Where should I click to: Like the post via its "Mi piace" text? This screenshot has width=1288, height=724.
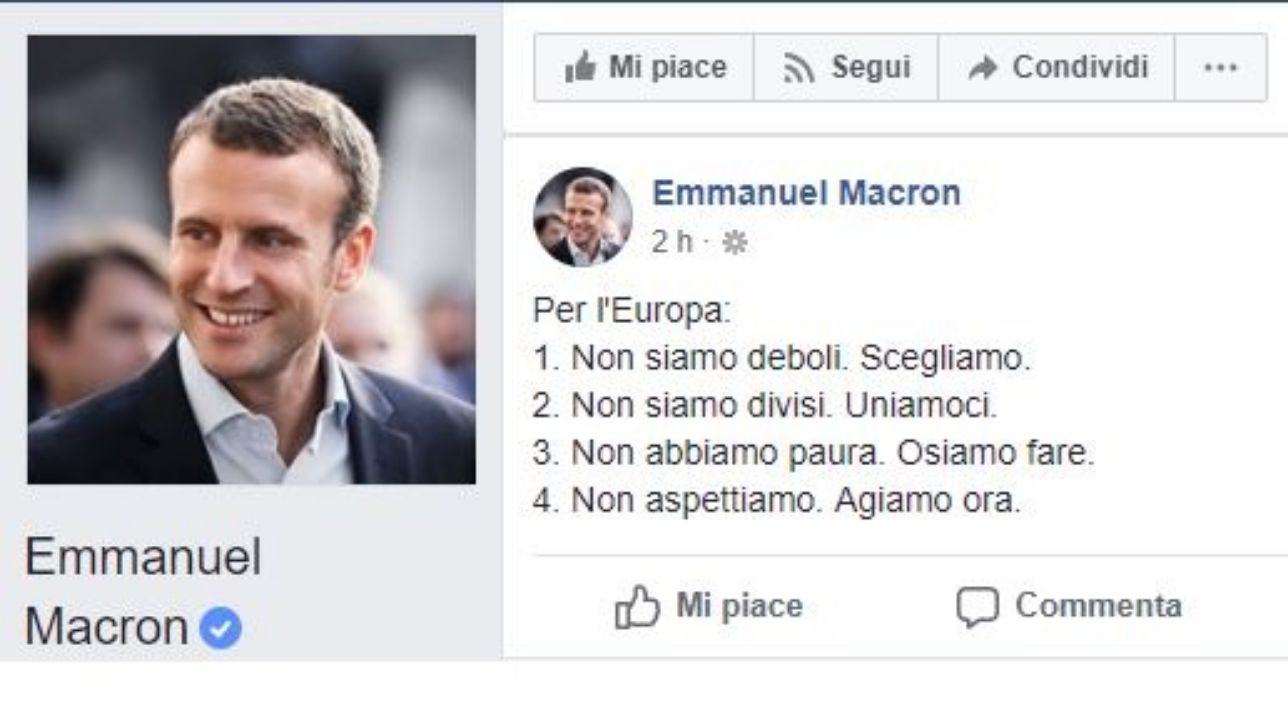(x=739, y=606)
